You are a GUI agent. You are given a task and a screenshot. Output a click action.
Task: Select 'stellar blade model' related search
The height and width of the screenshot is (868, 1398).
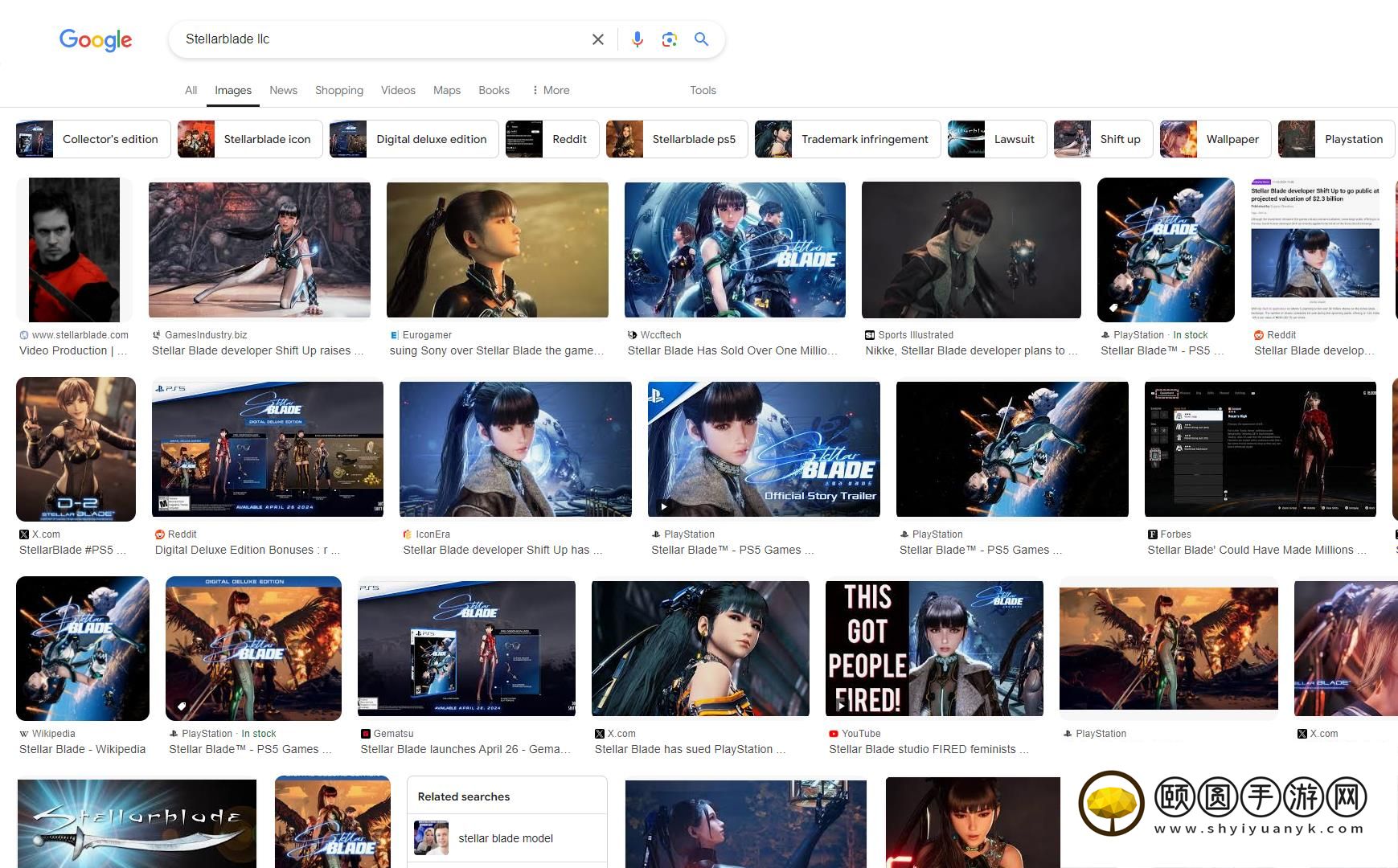pyautogui.click(x=506, y=838)
